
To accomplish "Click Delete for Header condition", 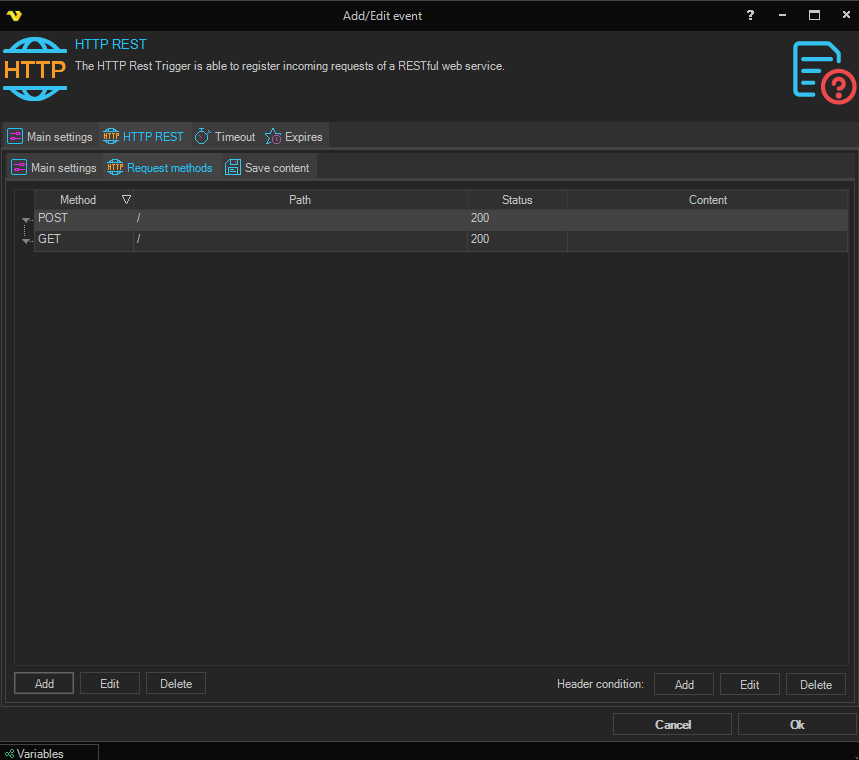I will point(815,684).
